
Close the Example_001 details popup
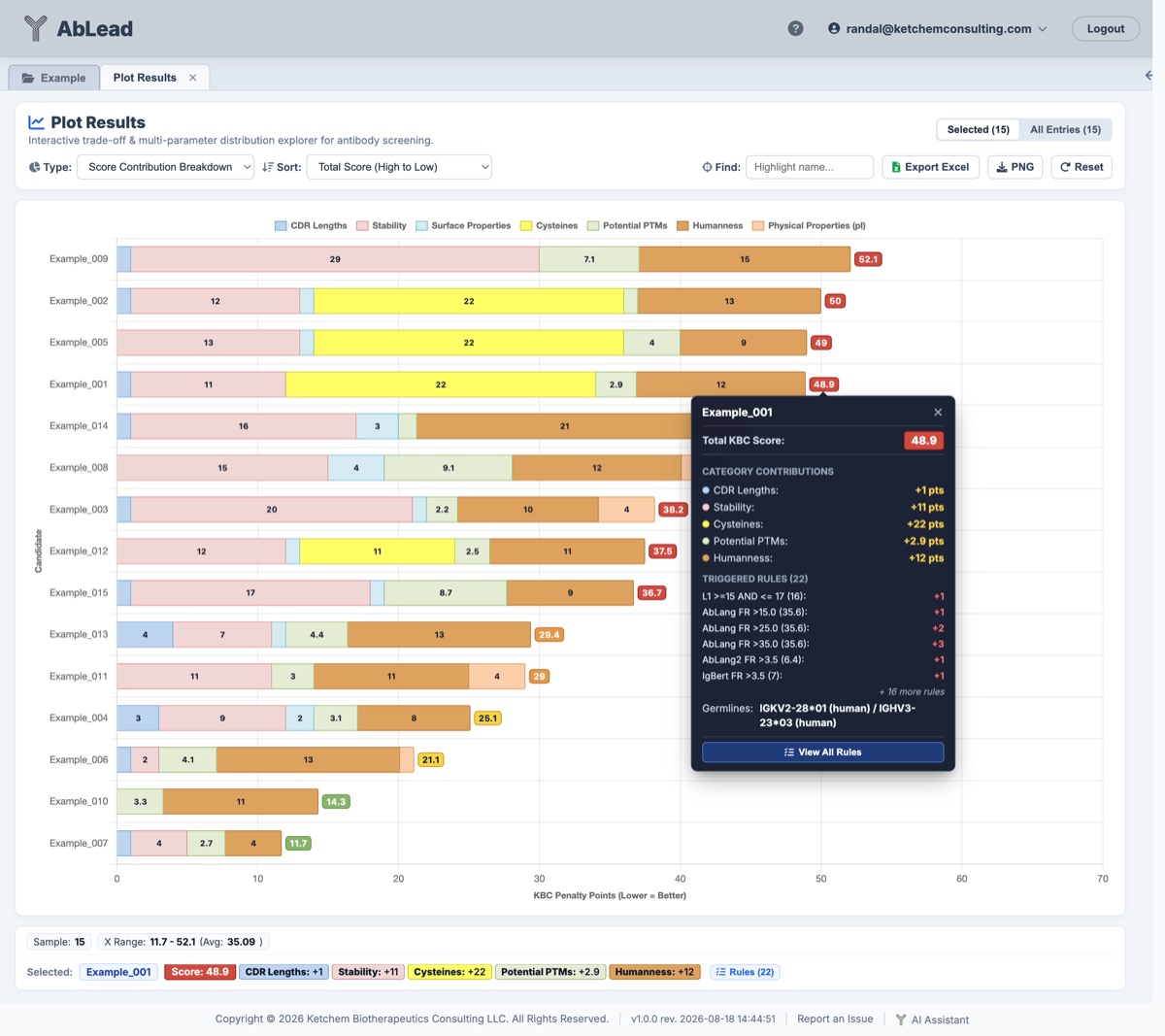point(938,412)
